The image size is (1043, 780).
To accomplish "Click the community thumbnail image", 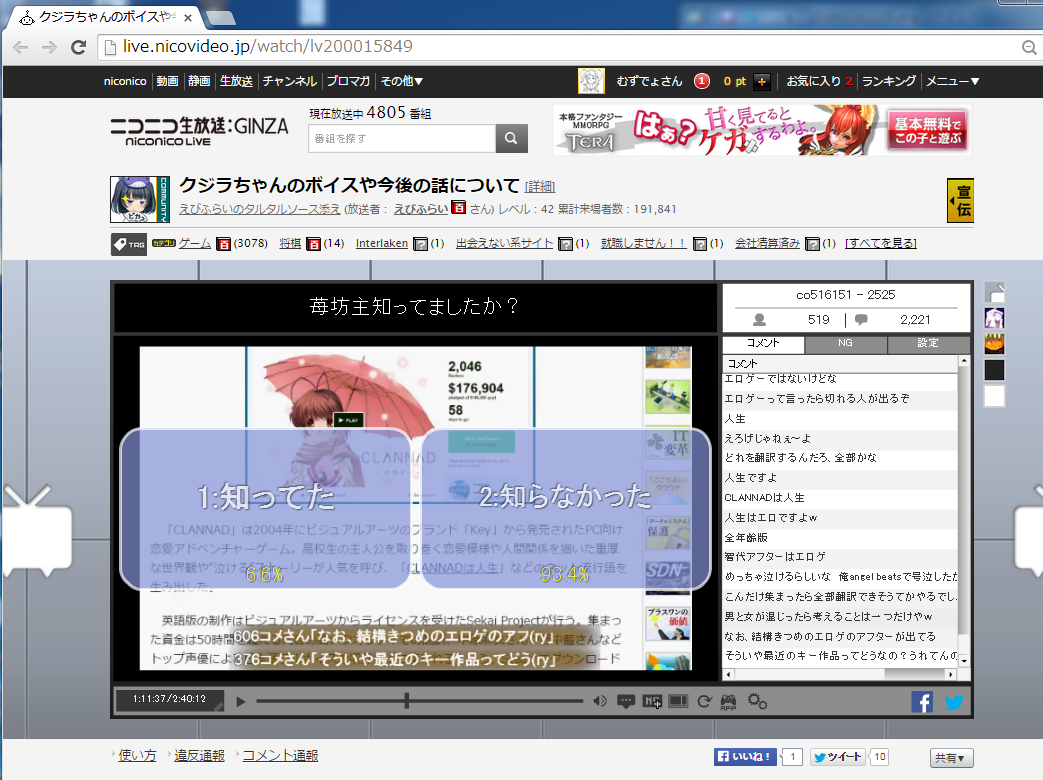I will [x=140, y=199].
